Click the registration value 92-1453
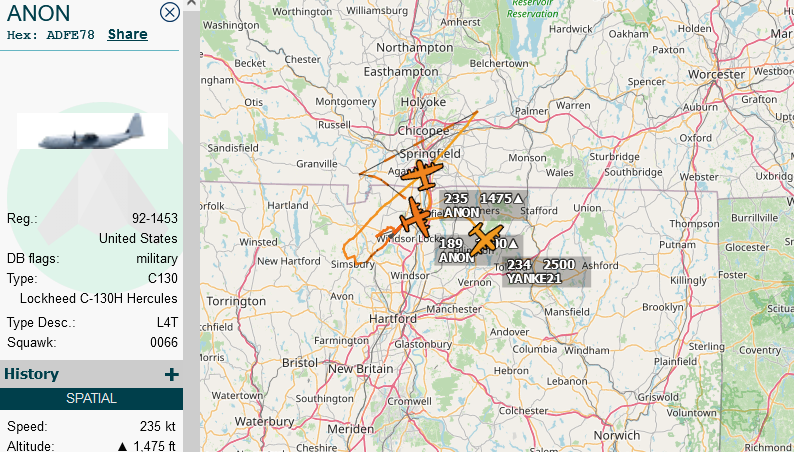This screenshot has width=794, height=452. (x=154, y=219)
